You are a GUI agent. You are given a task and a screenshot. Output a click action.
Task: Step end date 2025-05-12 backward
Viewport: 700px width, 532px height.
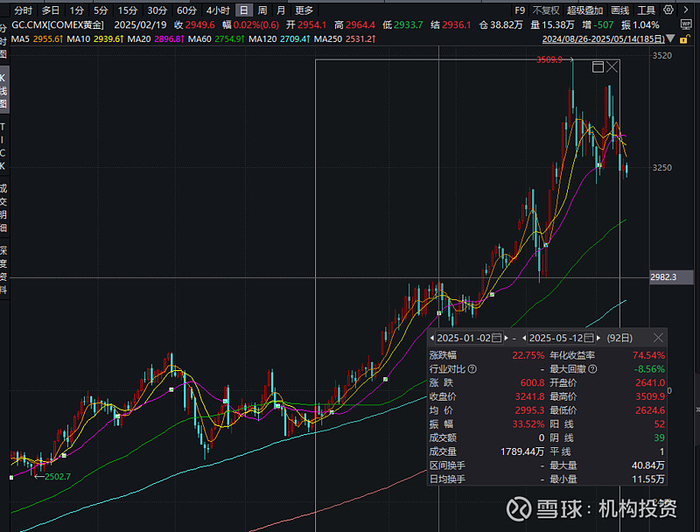click(x=524, y=338)
